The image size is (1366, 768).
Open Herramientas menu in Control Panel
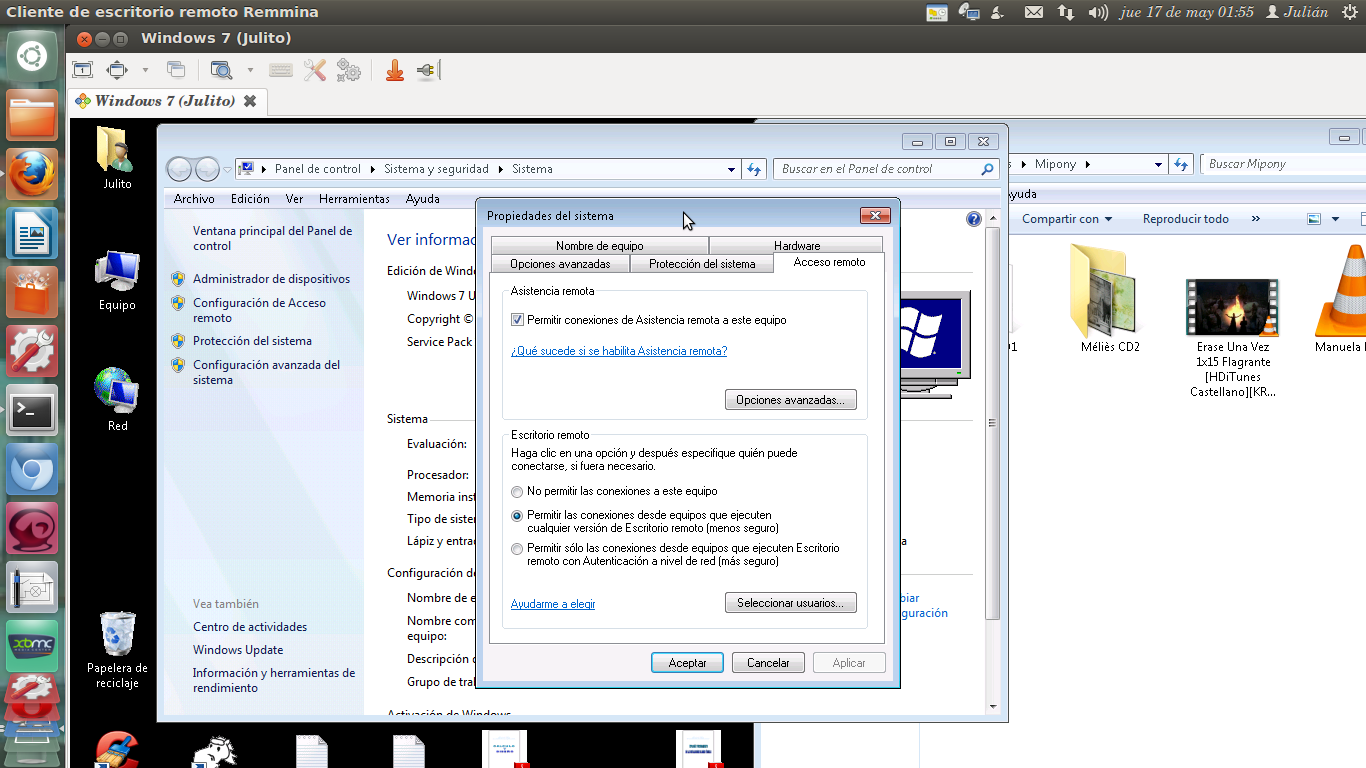pyautogui.click(x=354, y=199)
